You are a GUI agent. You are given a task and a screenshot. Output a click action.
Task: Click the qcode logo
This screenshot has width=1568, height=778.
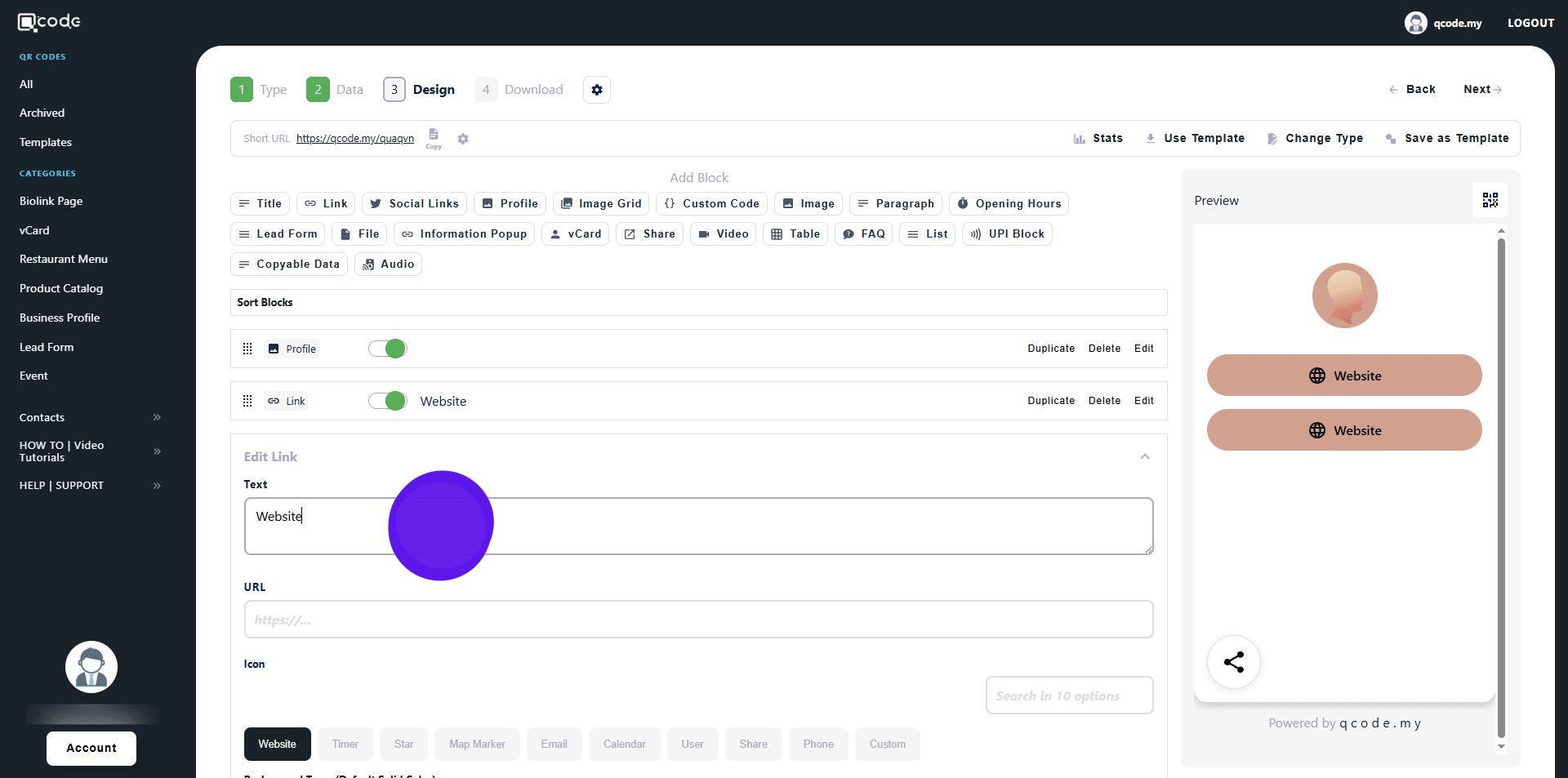click(49, 22)
